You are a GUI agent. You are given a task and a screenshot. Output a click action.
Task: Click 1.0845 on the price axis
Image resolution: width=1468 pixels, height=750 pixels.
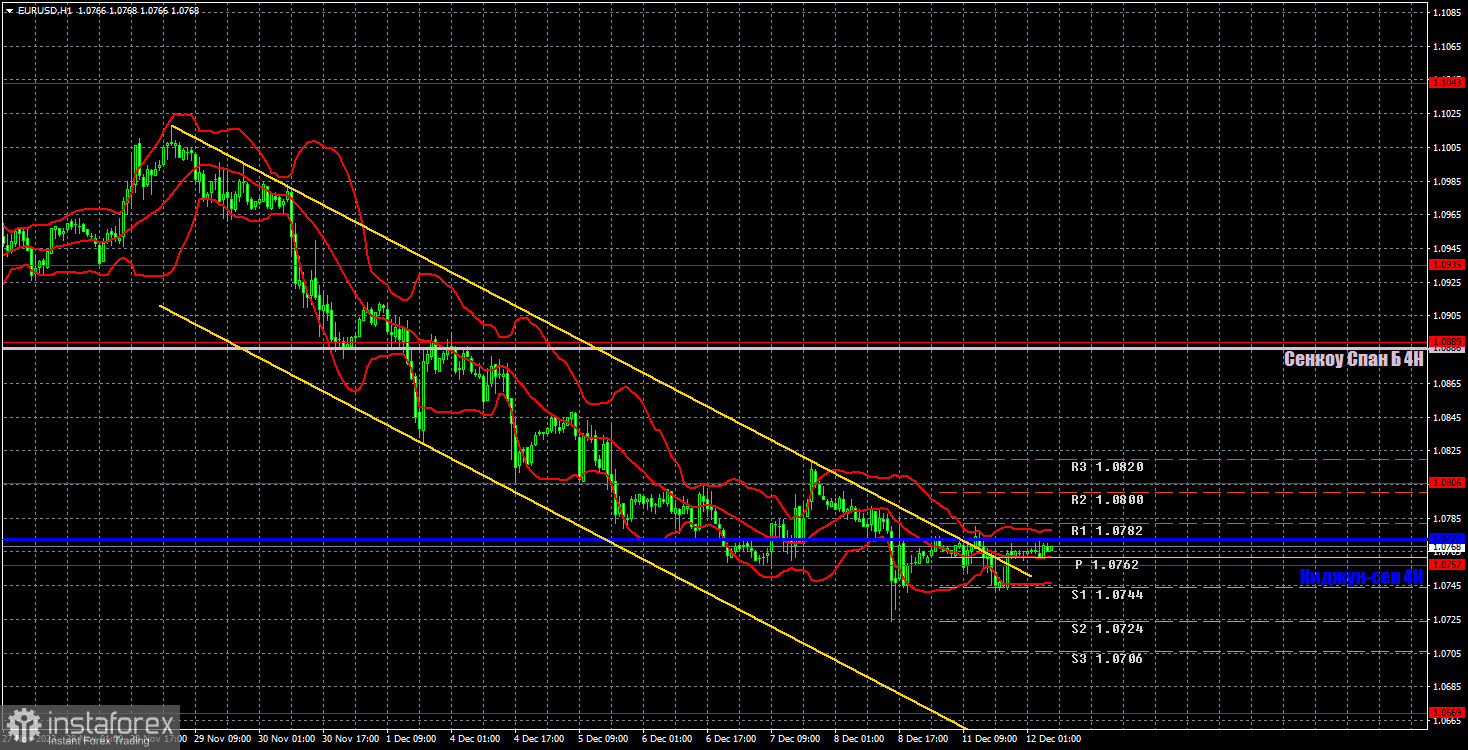pos(1447,418)
